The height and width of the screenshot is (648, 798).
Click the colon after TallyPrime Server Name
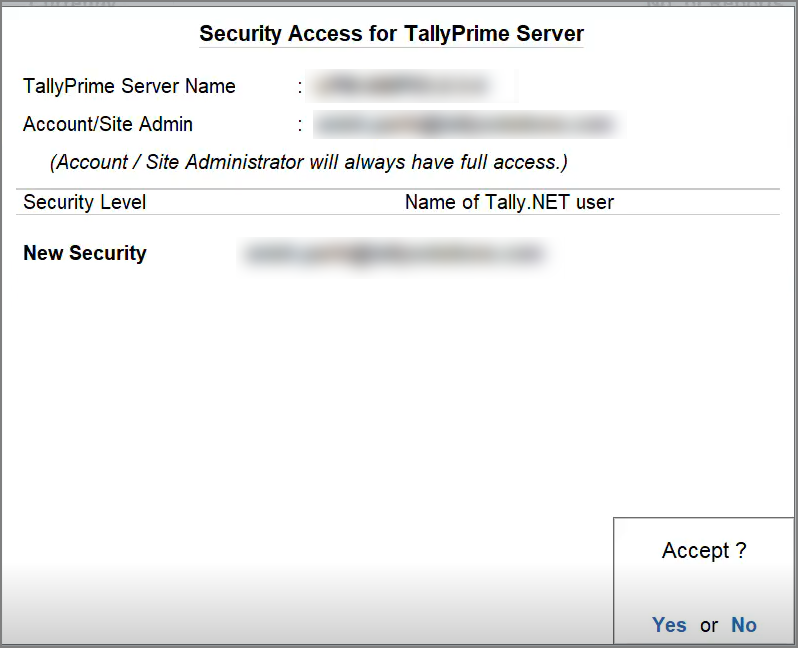300,86
